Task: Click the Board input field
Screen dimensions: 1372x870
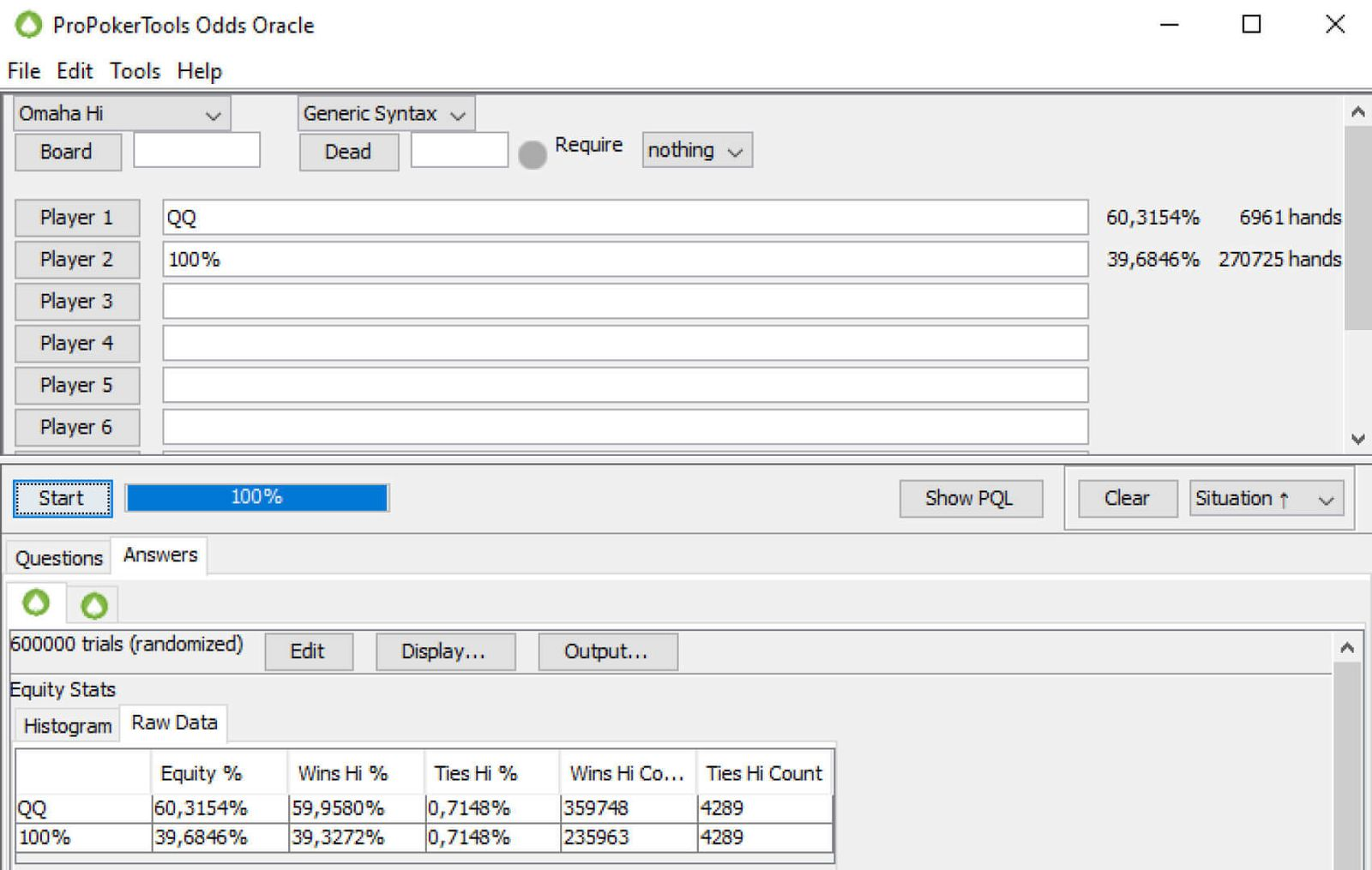Action: pyautogui.click(x=196, y=151)
